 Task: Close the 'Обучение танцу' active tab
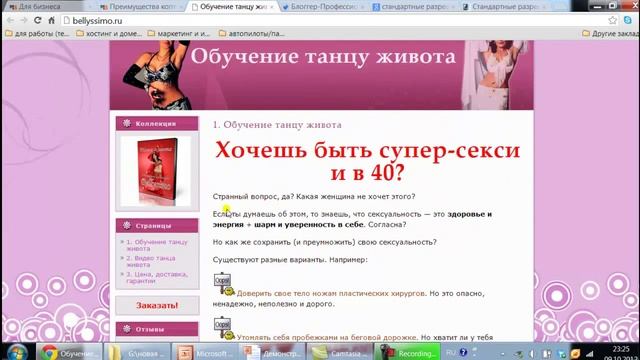tap(271, 7)
